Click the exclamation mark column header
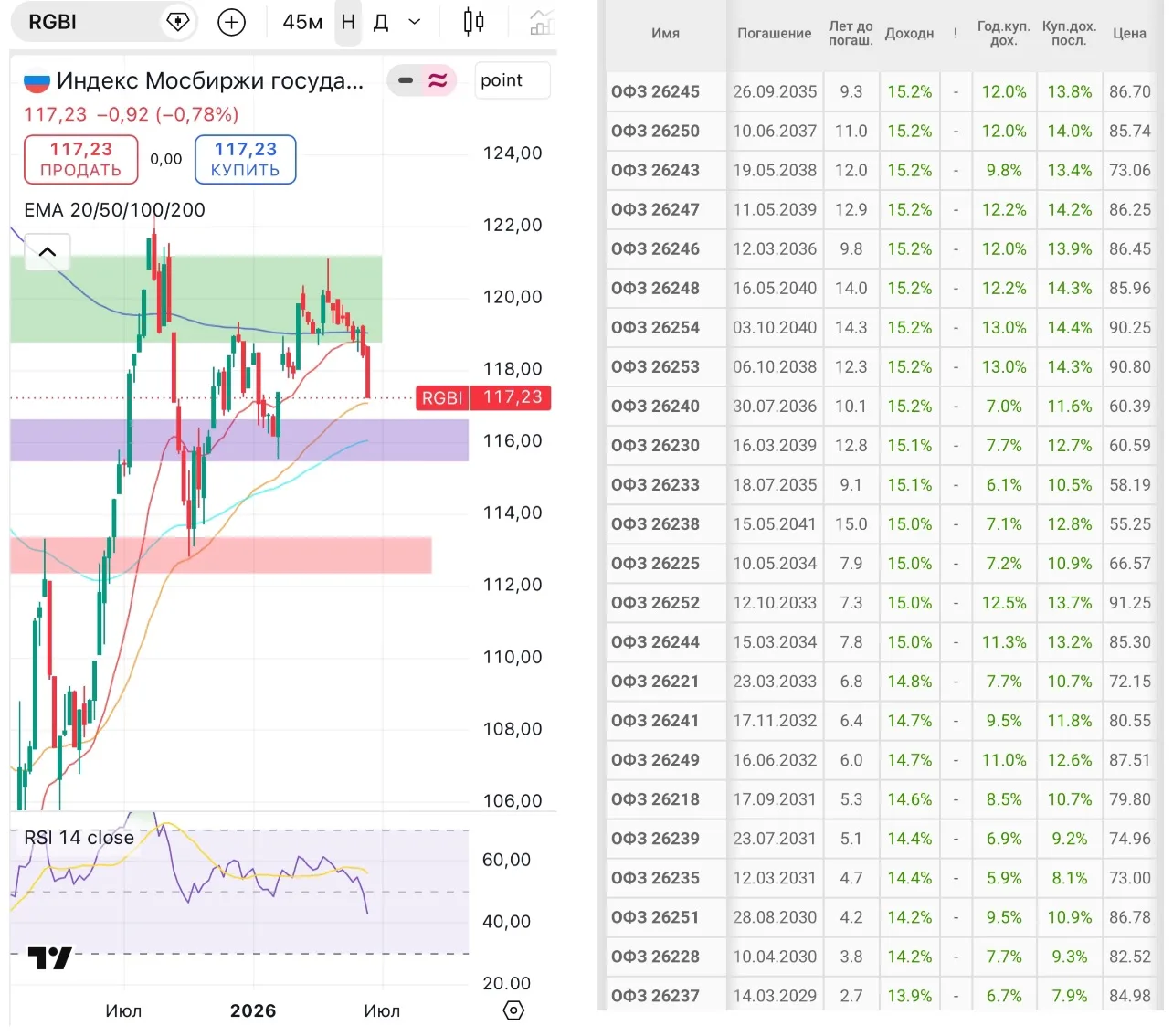 click(956, 34)
